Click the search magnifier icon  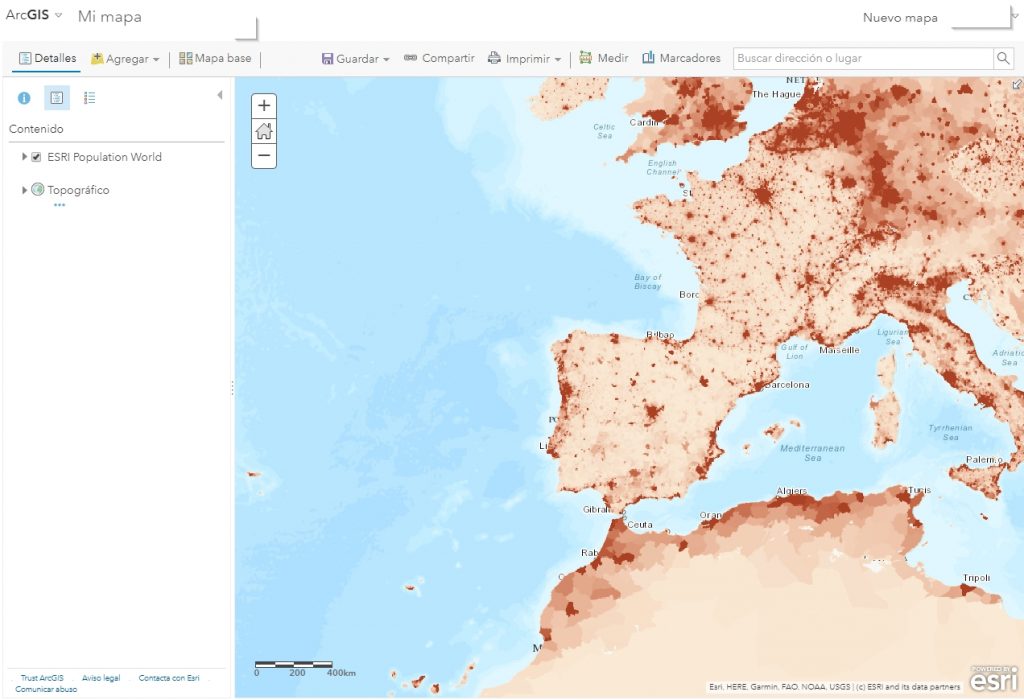click(1003, 58)
